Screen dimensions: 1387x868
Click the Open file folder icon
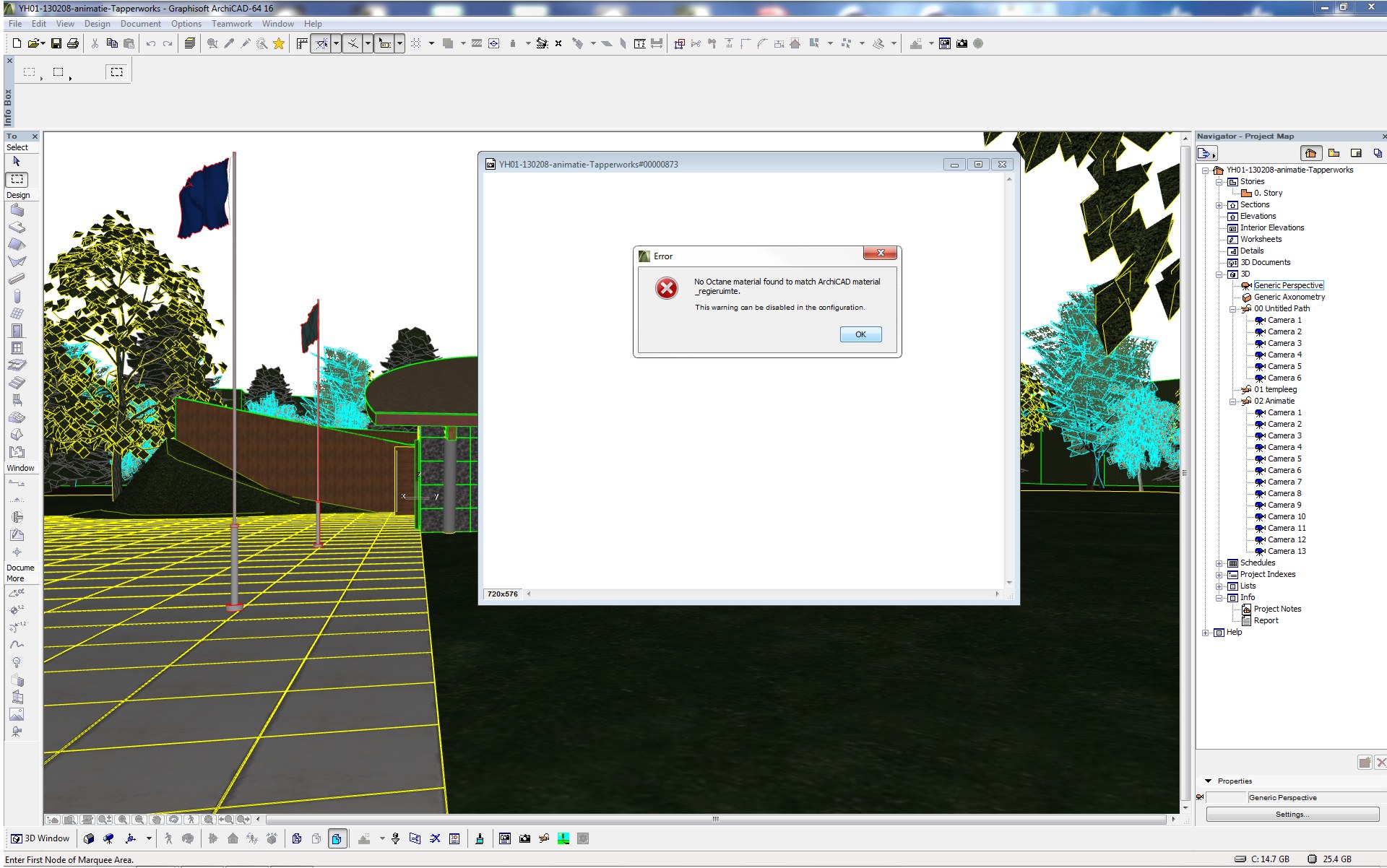(34, 43)
